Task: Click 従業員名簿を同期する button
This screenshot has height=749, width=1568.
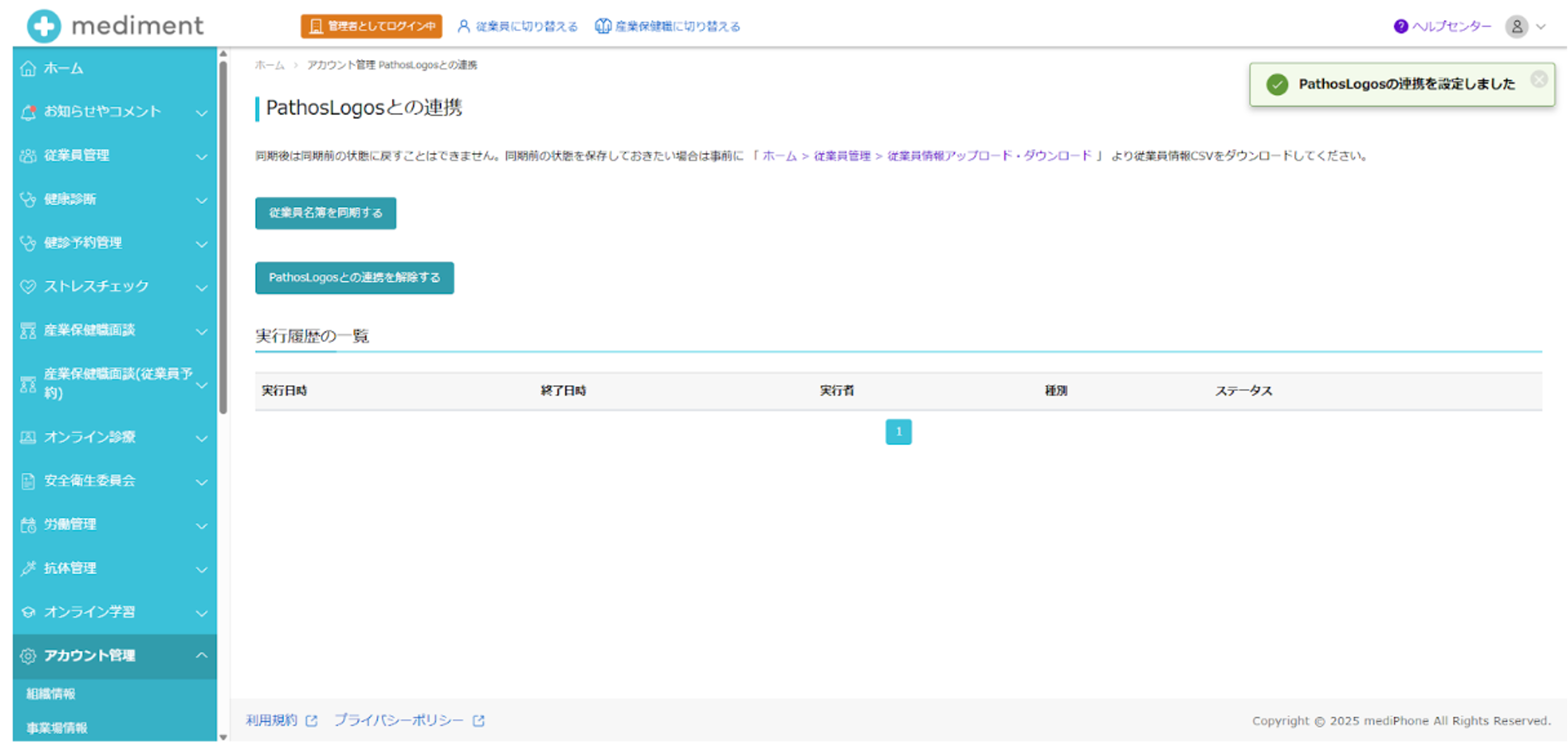Action: [326, 213]
